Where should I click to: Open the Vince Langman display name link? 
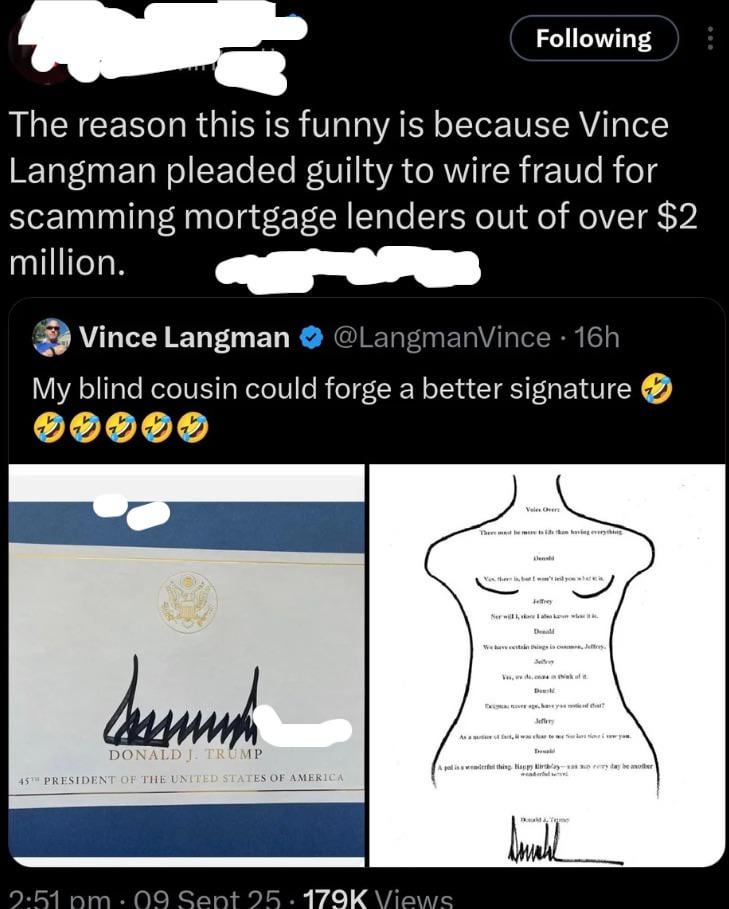(x=184, y=337)
